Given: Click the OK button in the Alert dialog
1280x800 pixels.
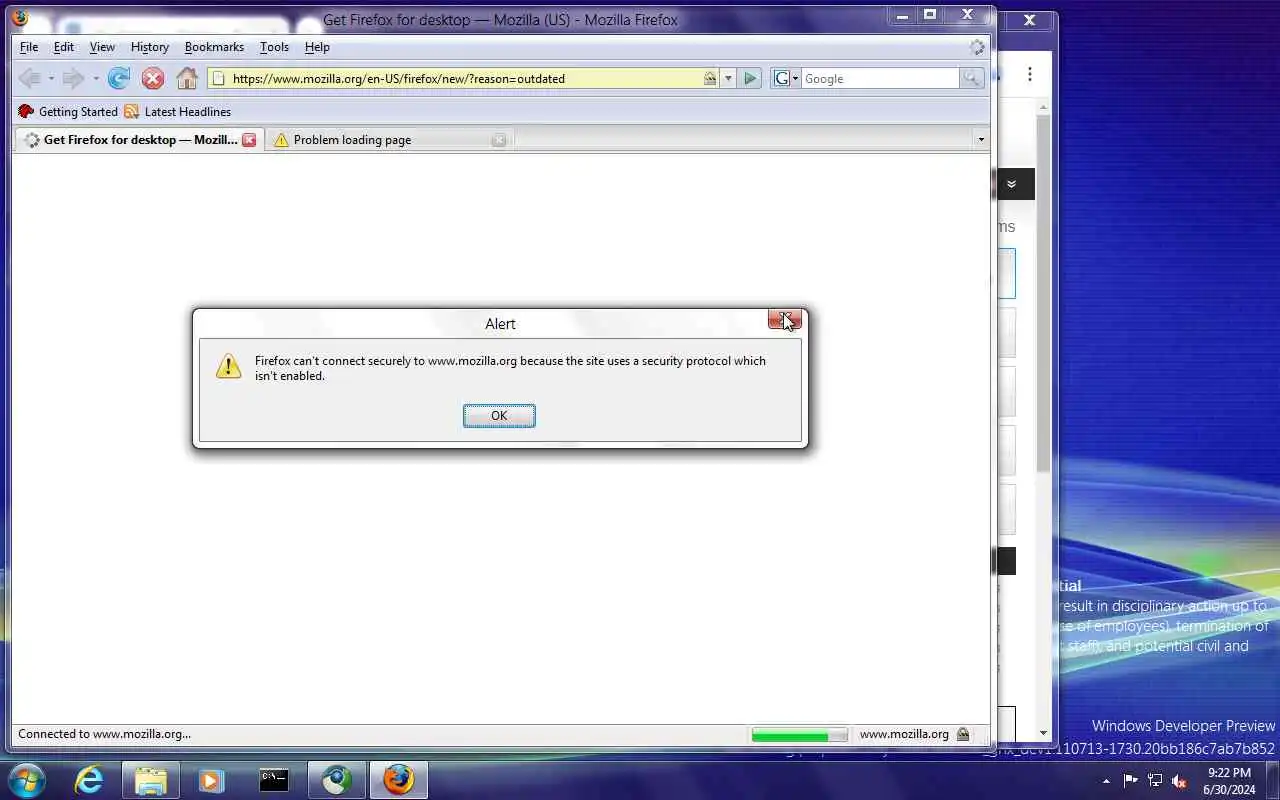Looking at the screenshot, I should click(x=499, y=416).
